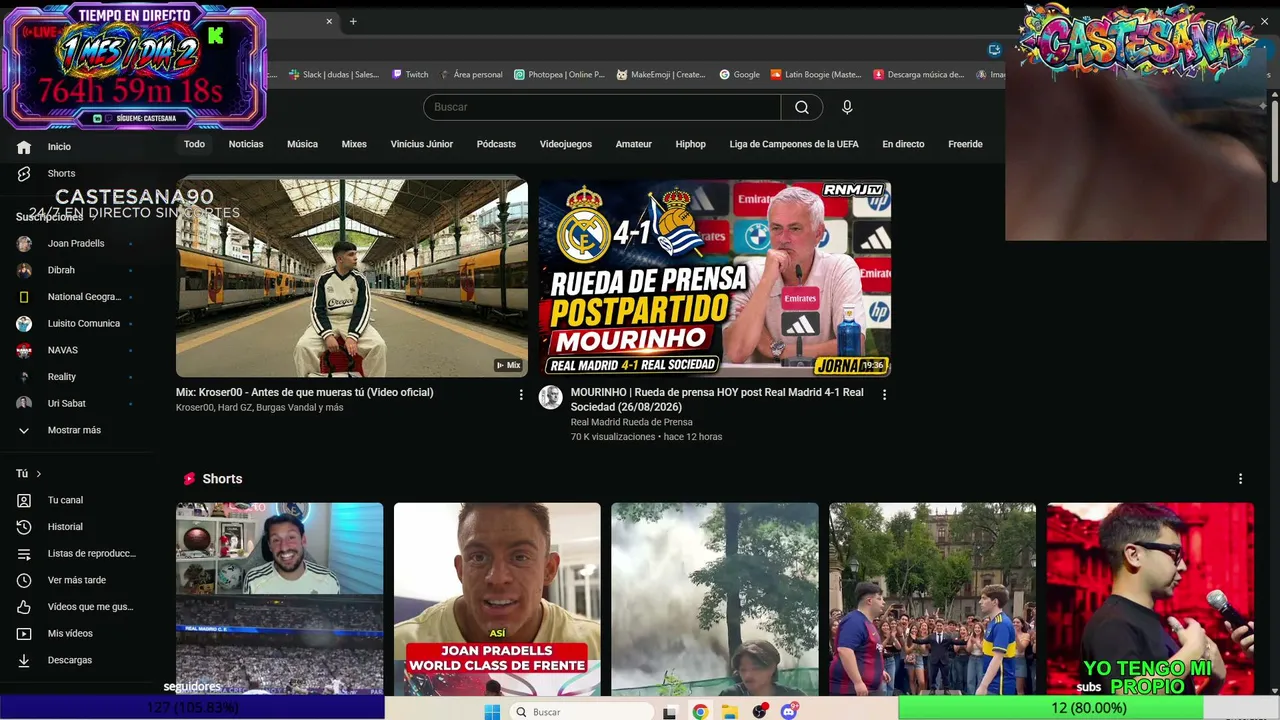Play the Mourinho postpartido press conference thumbnail
This screenshot has height=720, width=1280.
coord(715,277)
